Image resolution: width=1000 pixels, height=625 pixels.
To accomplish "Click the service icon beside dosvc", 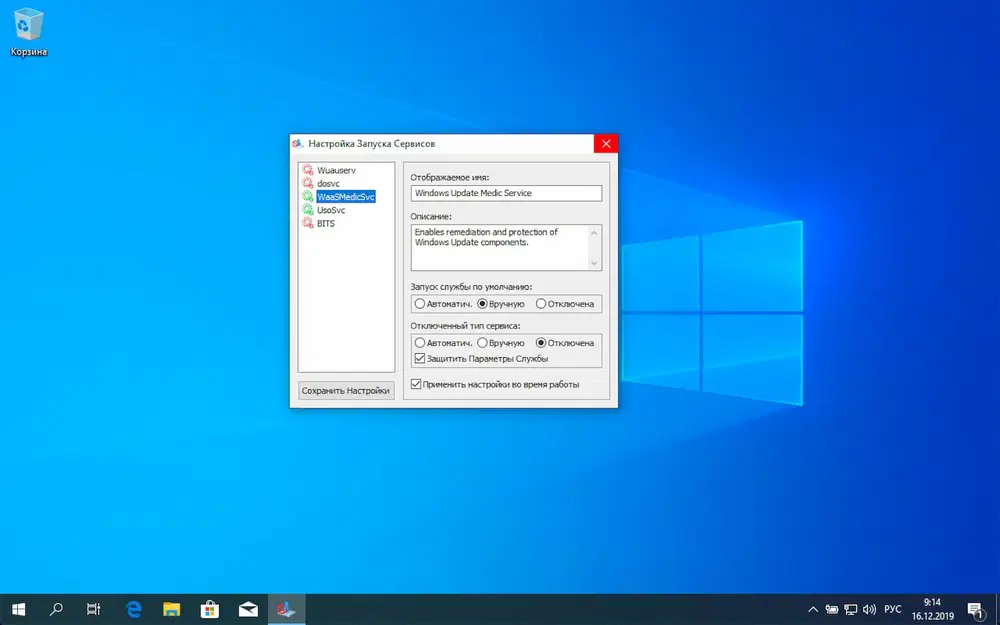I will 308,183.
